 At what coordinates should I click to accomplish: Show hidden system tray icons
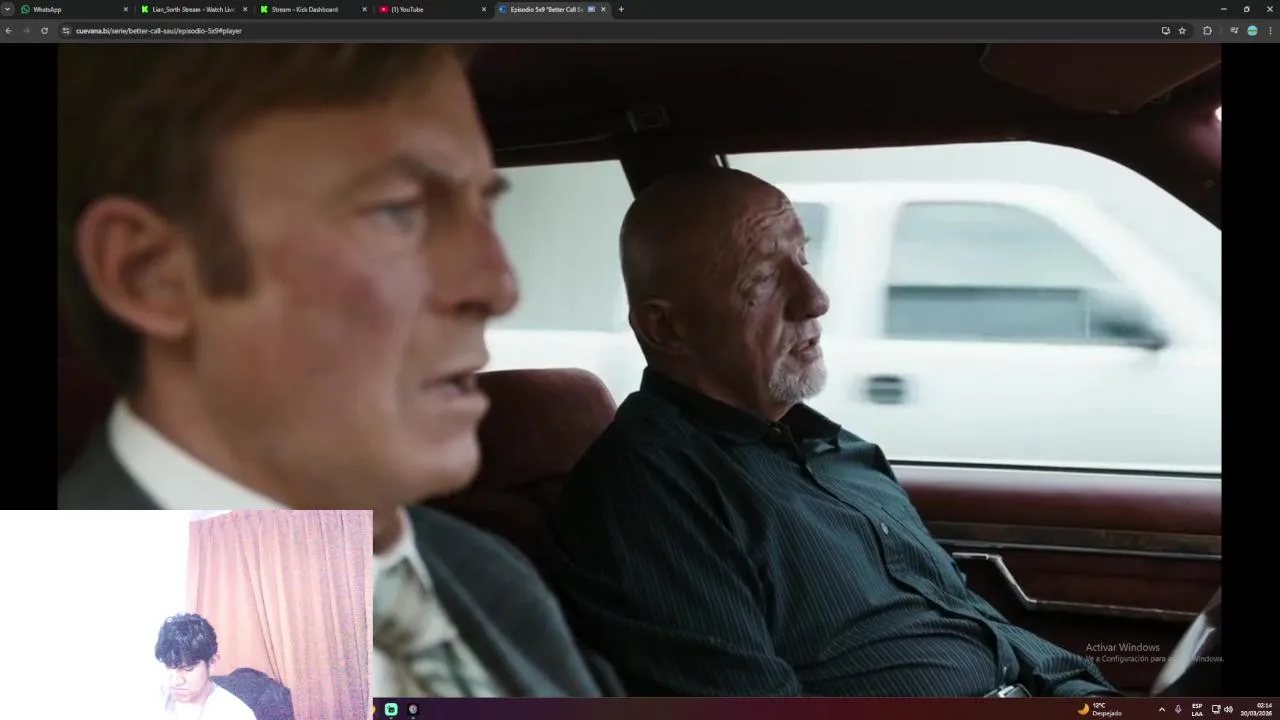(1161, 709)
